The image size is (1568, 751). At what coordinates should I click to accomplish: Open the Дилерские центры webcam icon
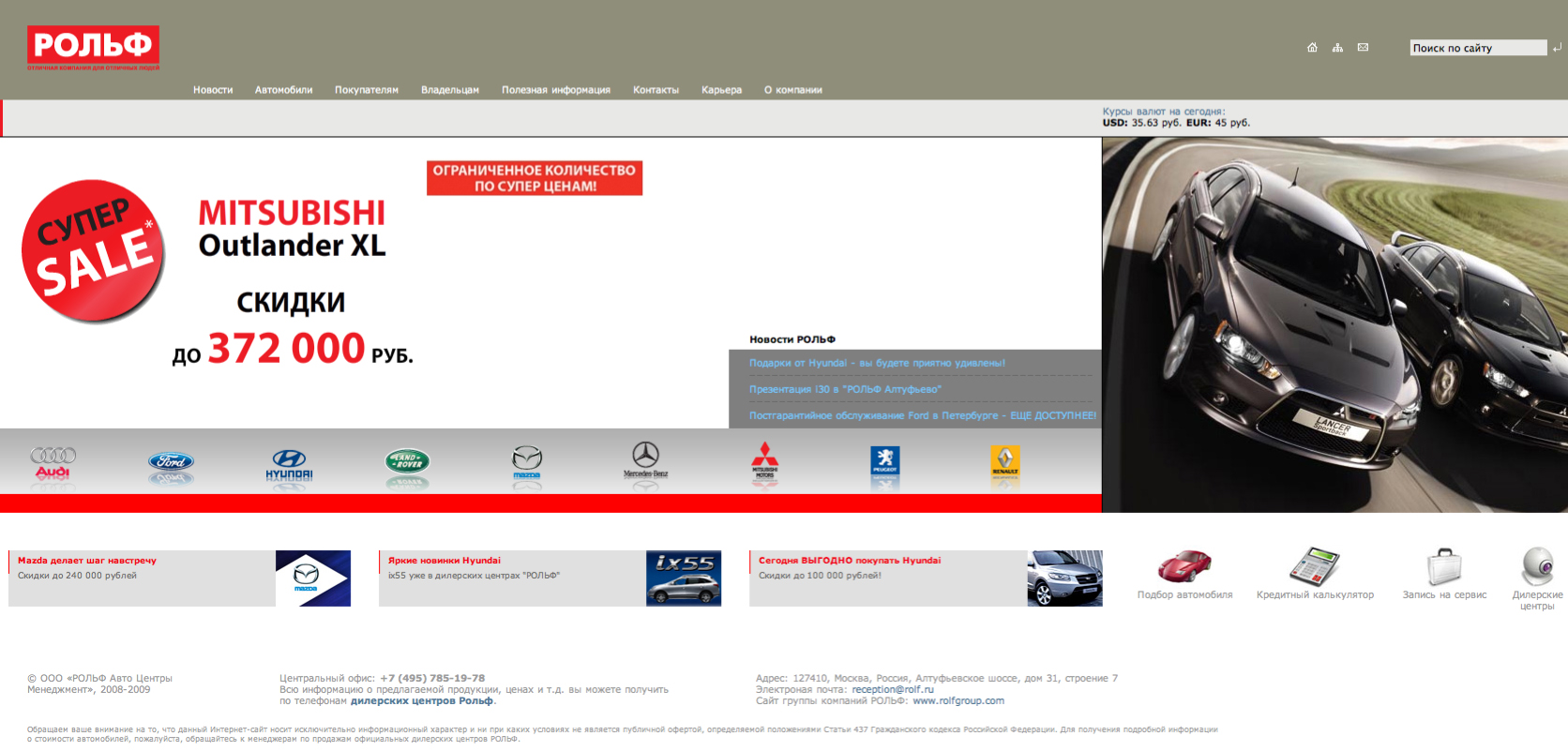[x=1538, y=565]
